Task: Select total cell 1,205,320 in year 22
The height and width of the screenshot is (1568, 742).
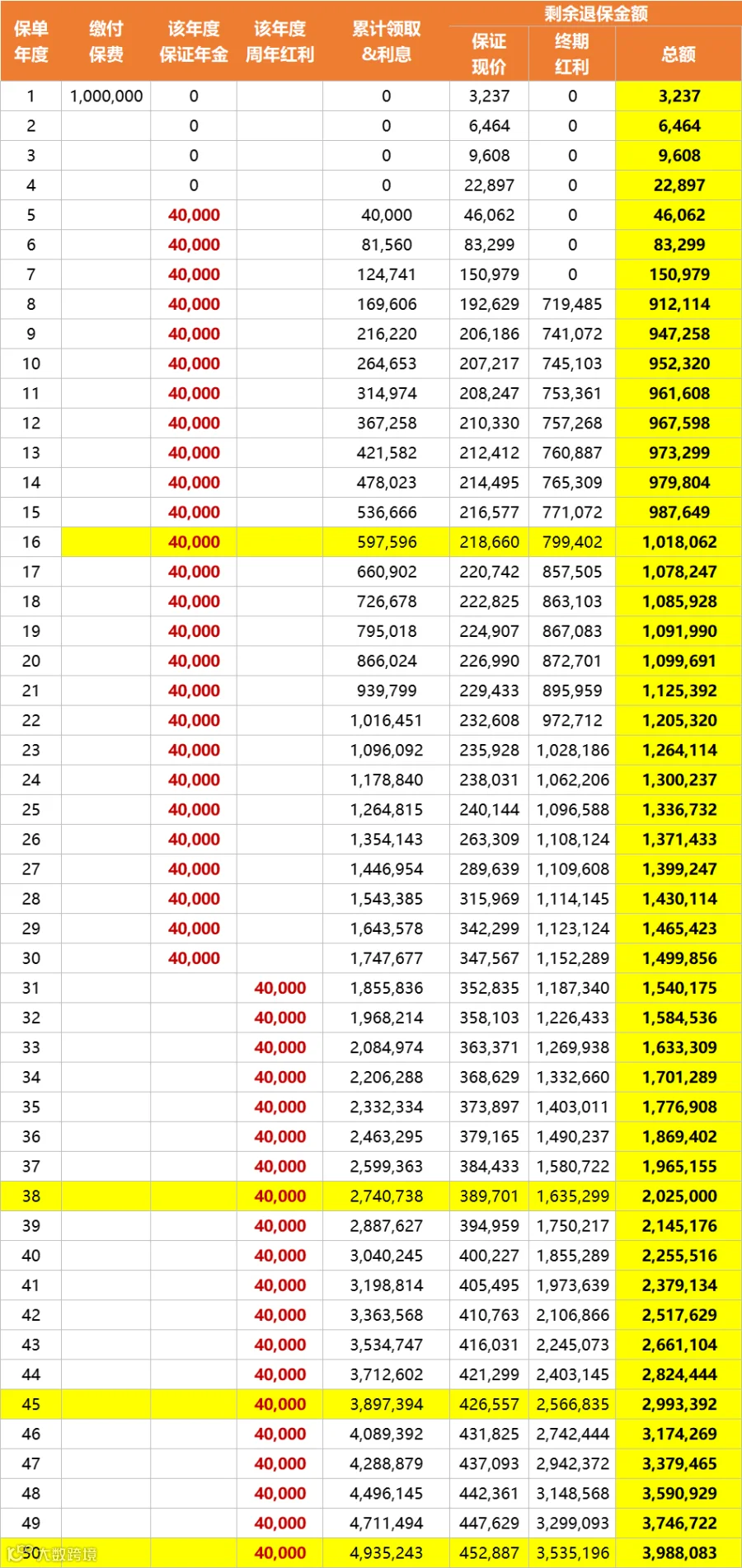Action: [x=679, y=720]
